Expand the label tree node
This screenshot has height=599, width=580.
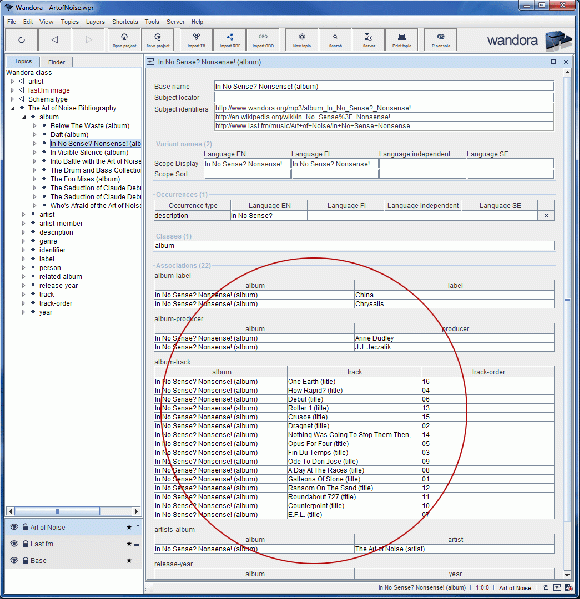23,259
